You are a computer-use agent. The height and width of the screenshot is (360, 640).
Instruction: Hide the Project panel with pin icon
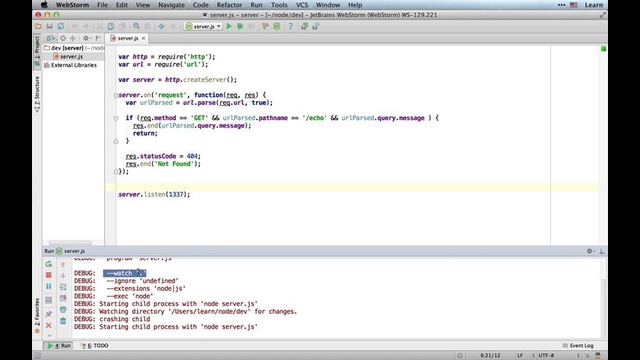pyautogui.click(x=98, y=38)
